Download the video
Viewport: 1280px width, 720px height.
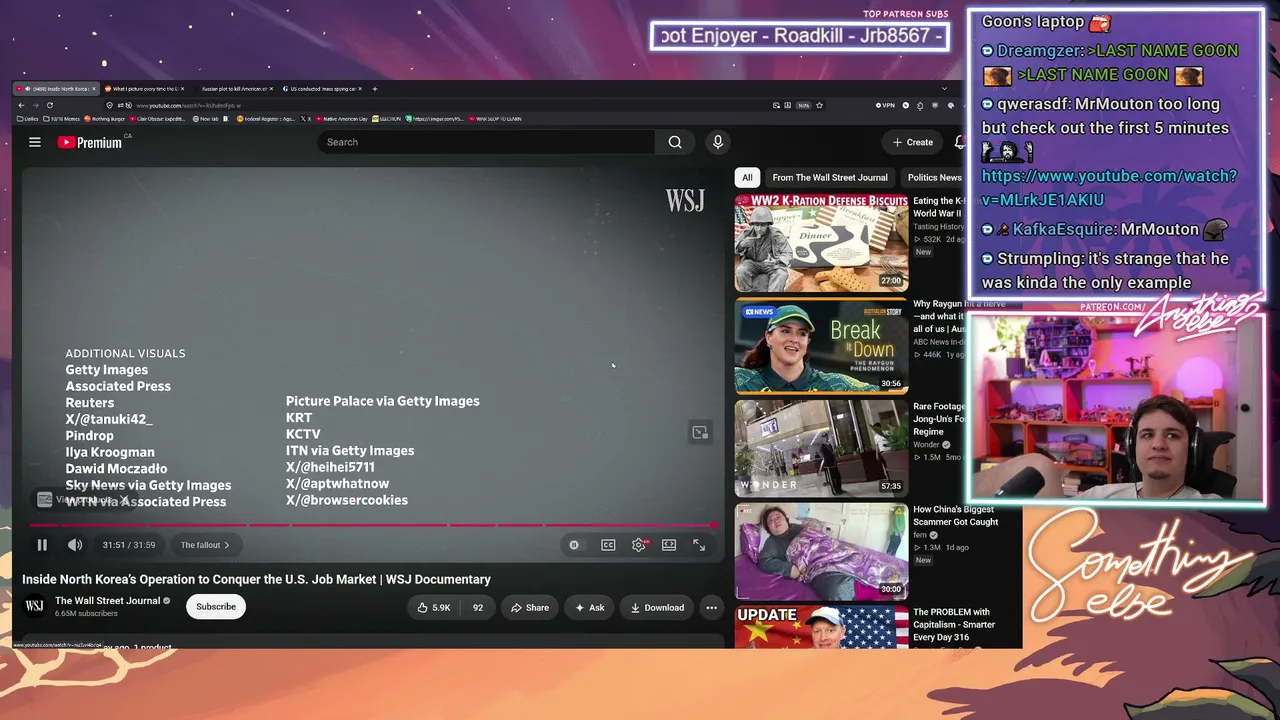(x=657, y=607)
